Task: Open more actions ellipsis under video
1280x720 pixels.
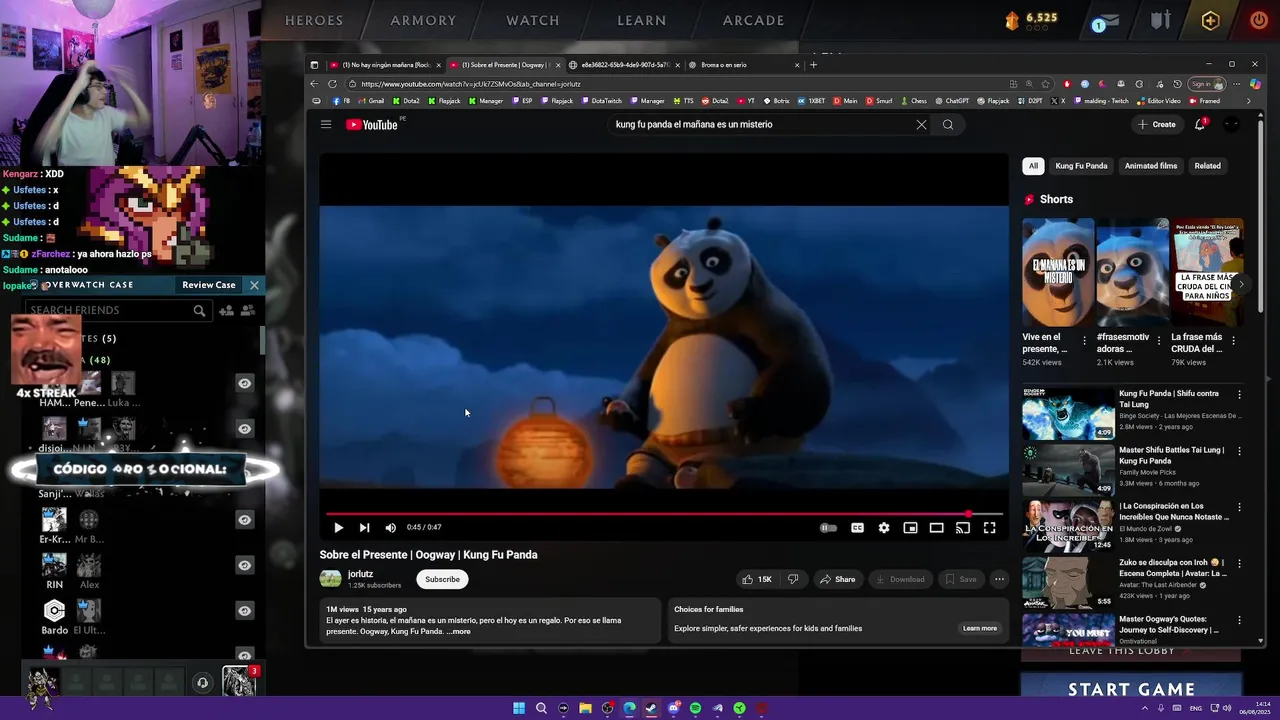Action: pos(999,579)
